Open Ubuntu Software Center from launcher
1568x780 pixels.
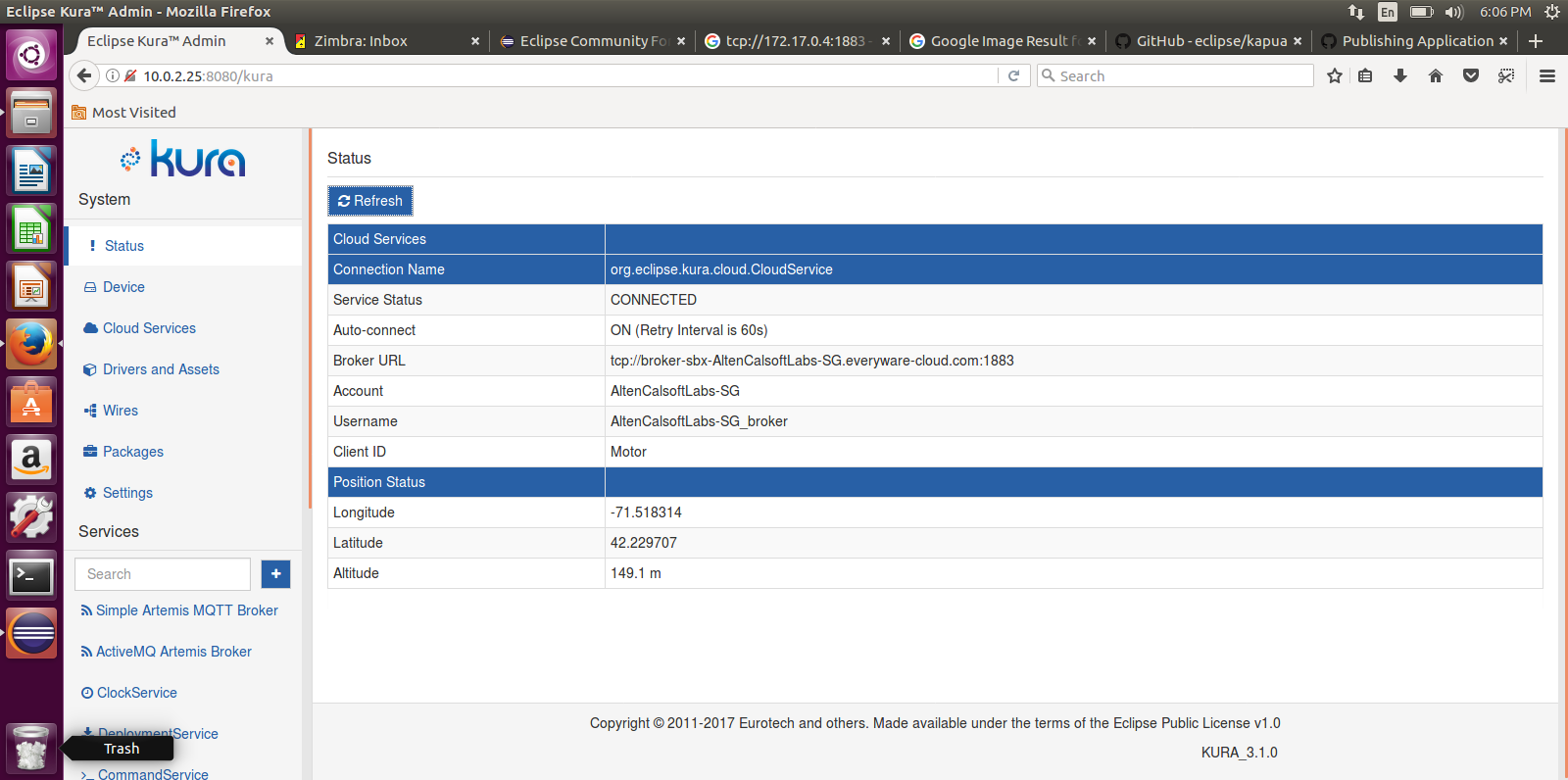tap(31, 402)
